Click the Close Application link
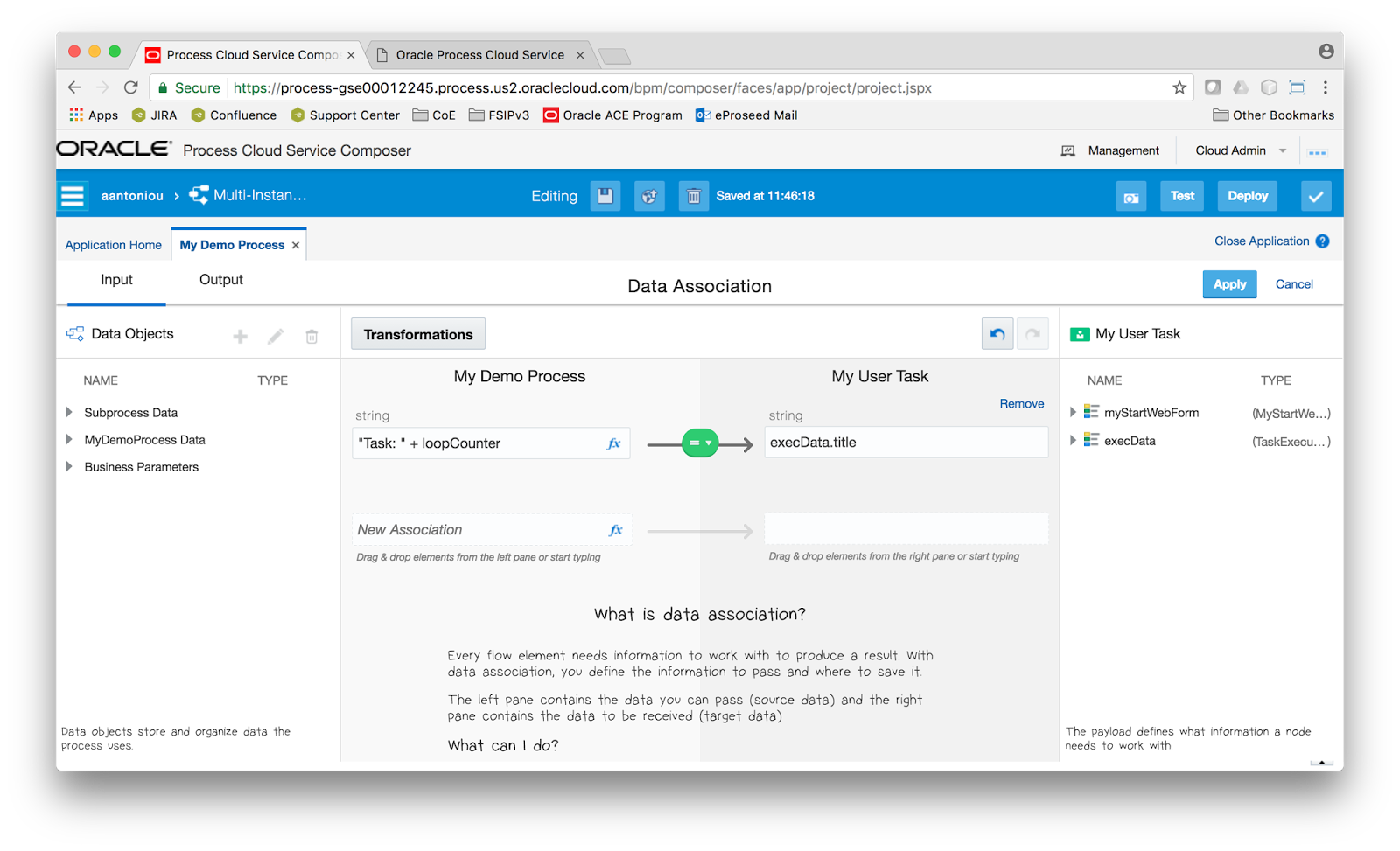The width and height of the screenshot is (1400, 851). (1262, 241)
